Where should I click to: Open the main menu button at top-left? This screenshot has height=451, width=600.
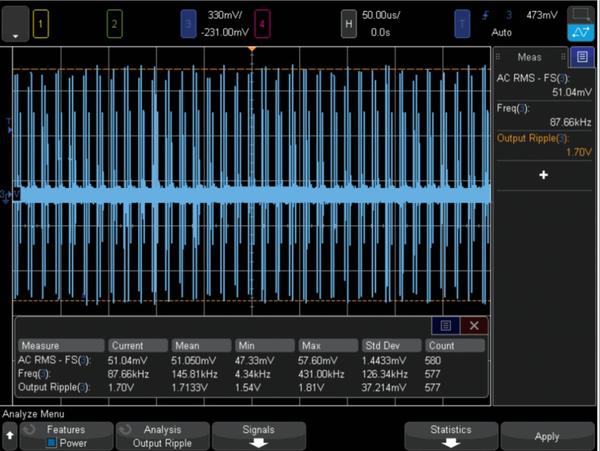pos(15,22)
